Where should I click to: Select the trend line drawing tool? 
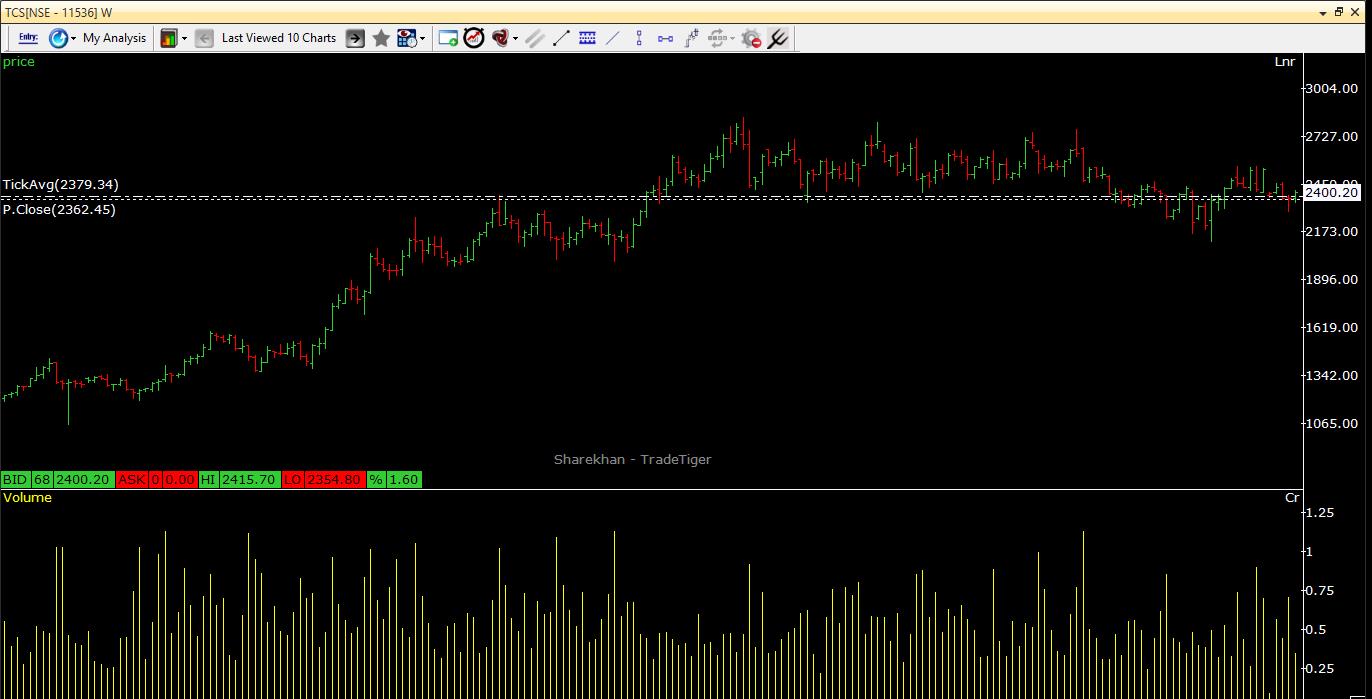(x=561, y=38)
